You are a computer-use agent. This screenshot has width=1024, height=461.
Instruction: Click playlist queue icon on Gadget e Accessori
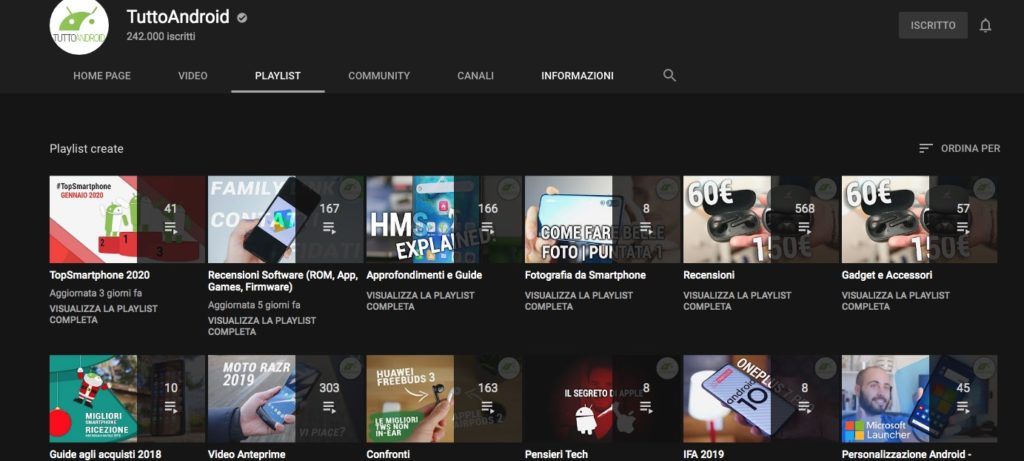(963, 228)
